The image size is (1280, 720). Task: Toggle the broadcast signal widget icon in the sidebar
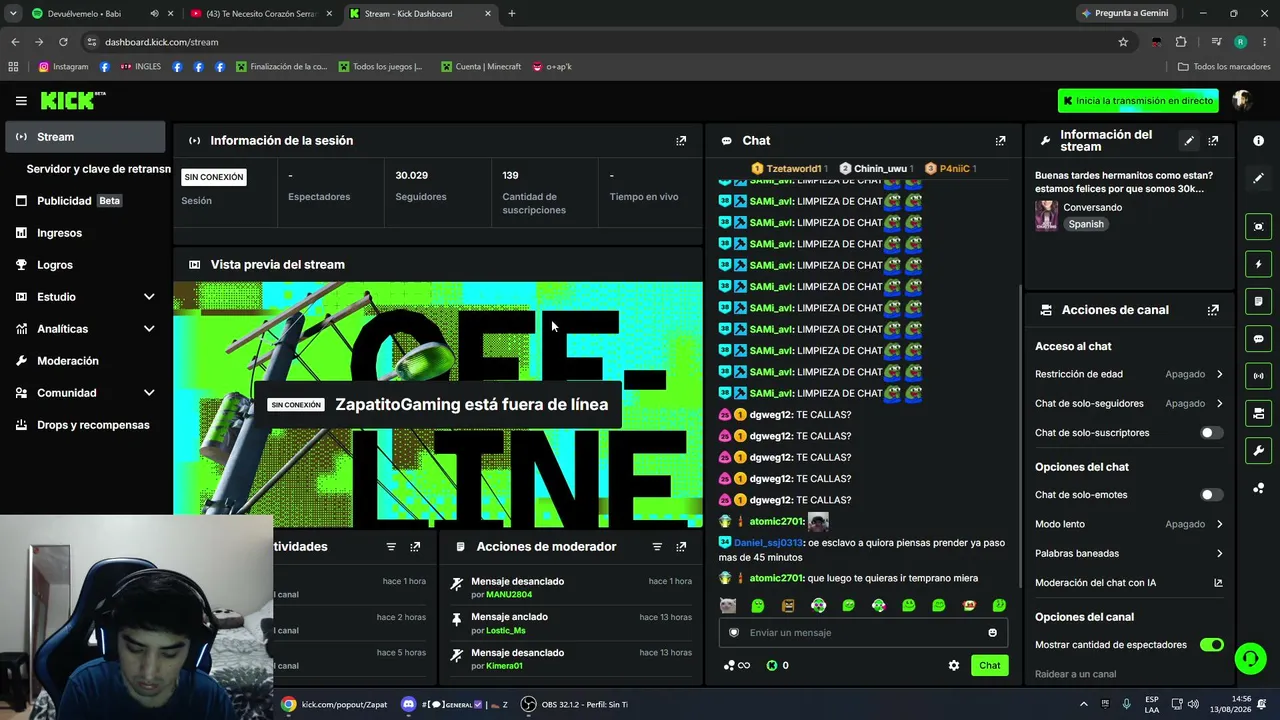click(x=1258, y=376)
